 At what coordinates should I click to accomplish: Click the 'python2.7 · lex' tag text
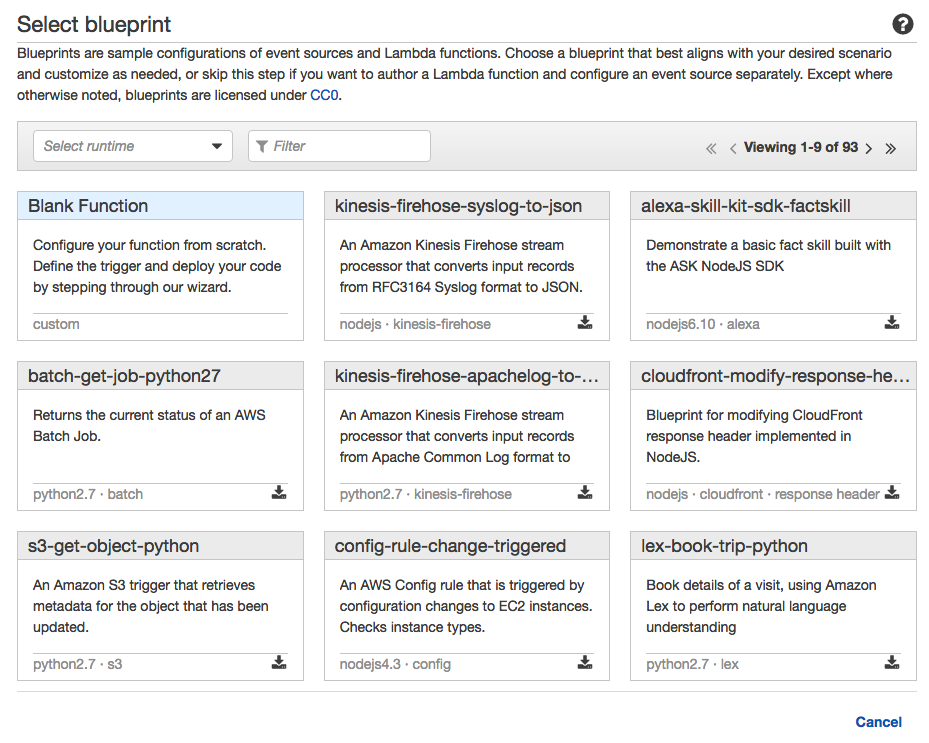[x=692, y=664]
